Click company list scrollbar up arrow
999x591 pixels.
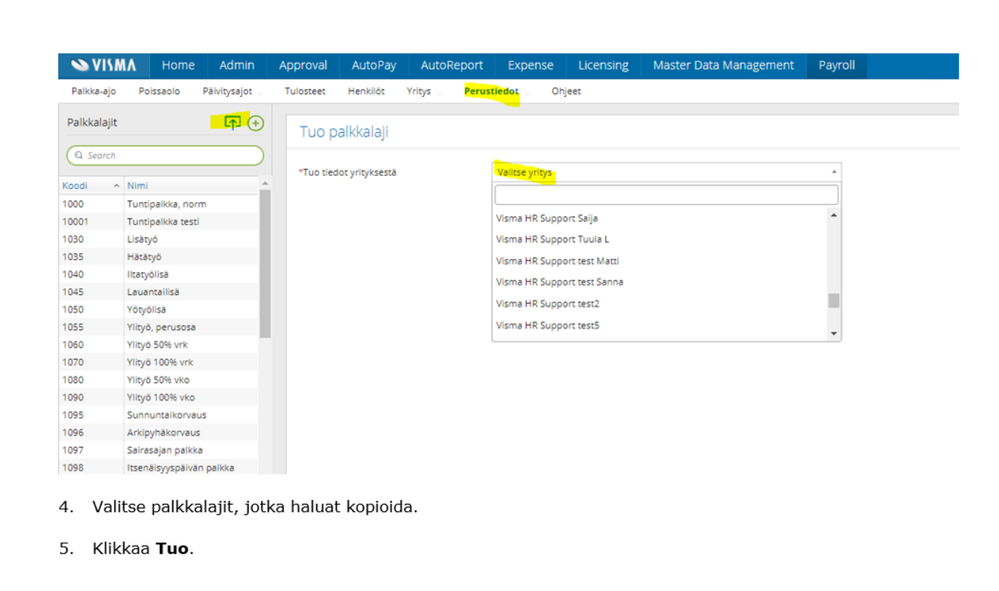click(833, 215)
